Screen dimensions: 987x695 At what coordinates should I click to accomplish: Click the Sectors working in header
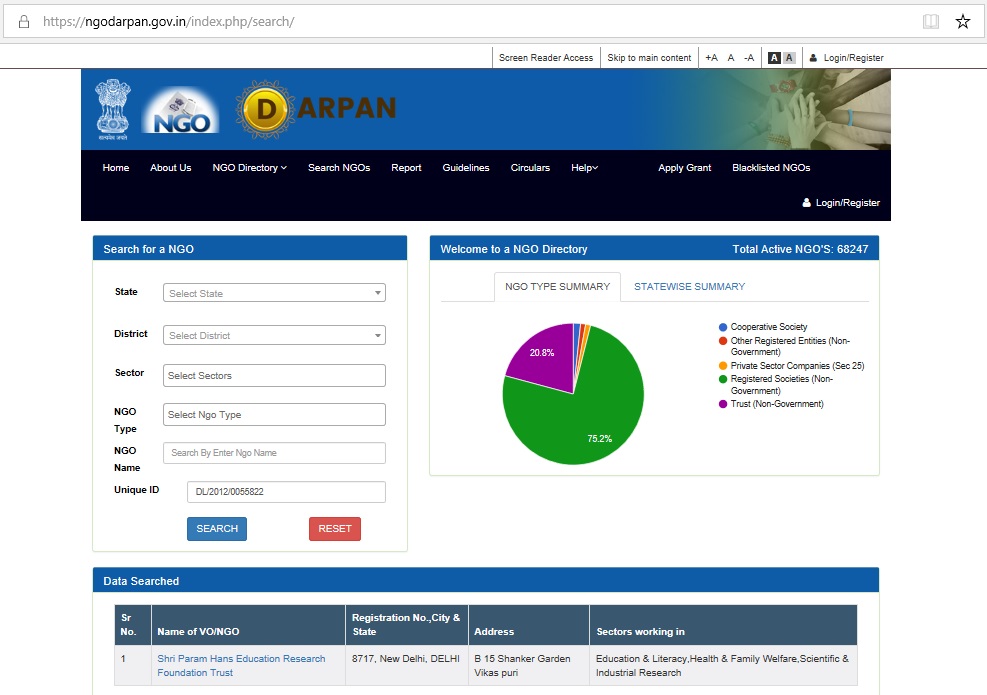tap(723, 625)
